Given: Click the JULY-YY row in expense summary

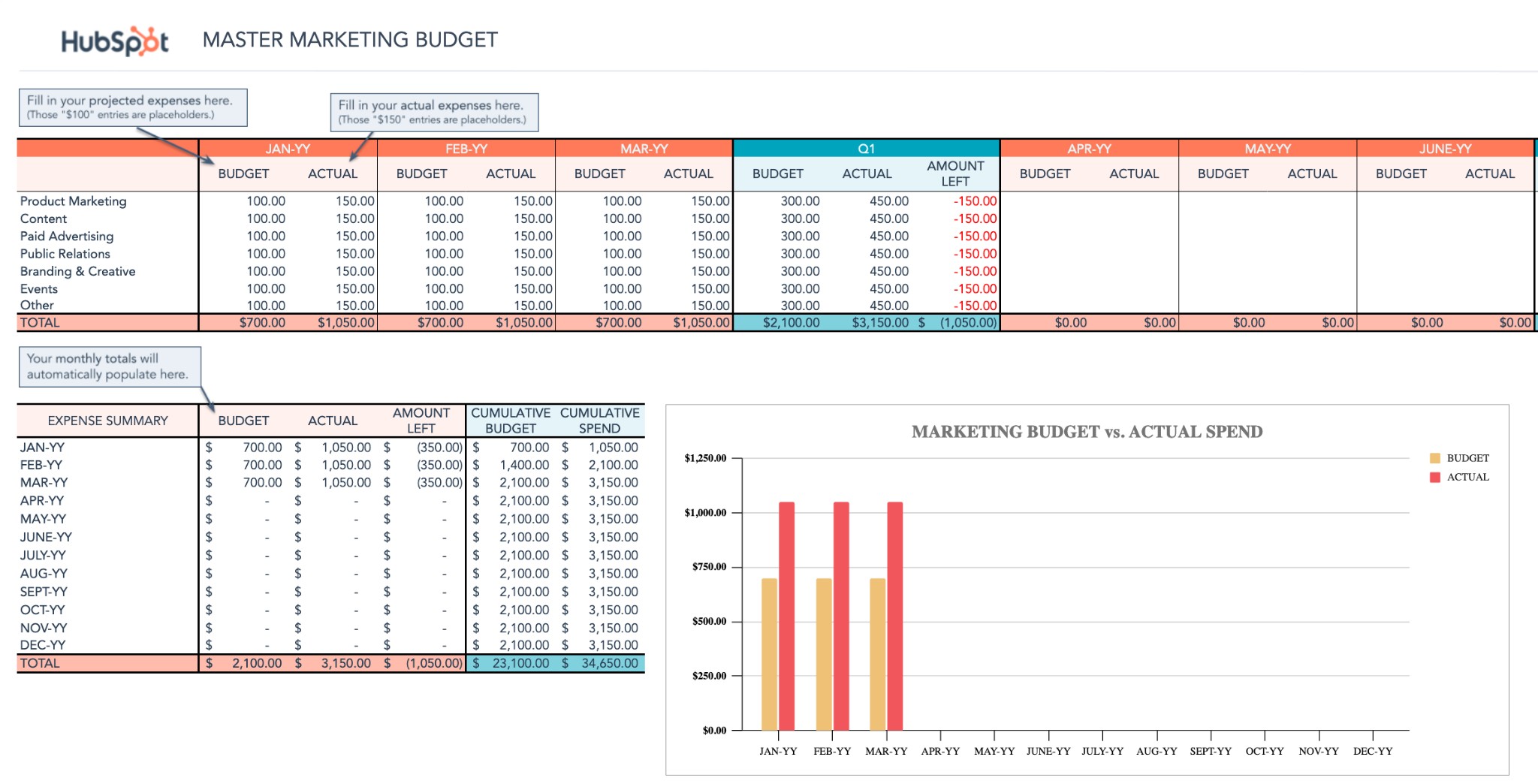Looking at the screenshot, I should 330,556.
